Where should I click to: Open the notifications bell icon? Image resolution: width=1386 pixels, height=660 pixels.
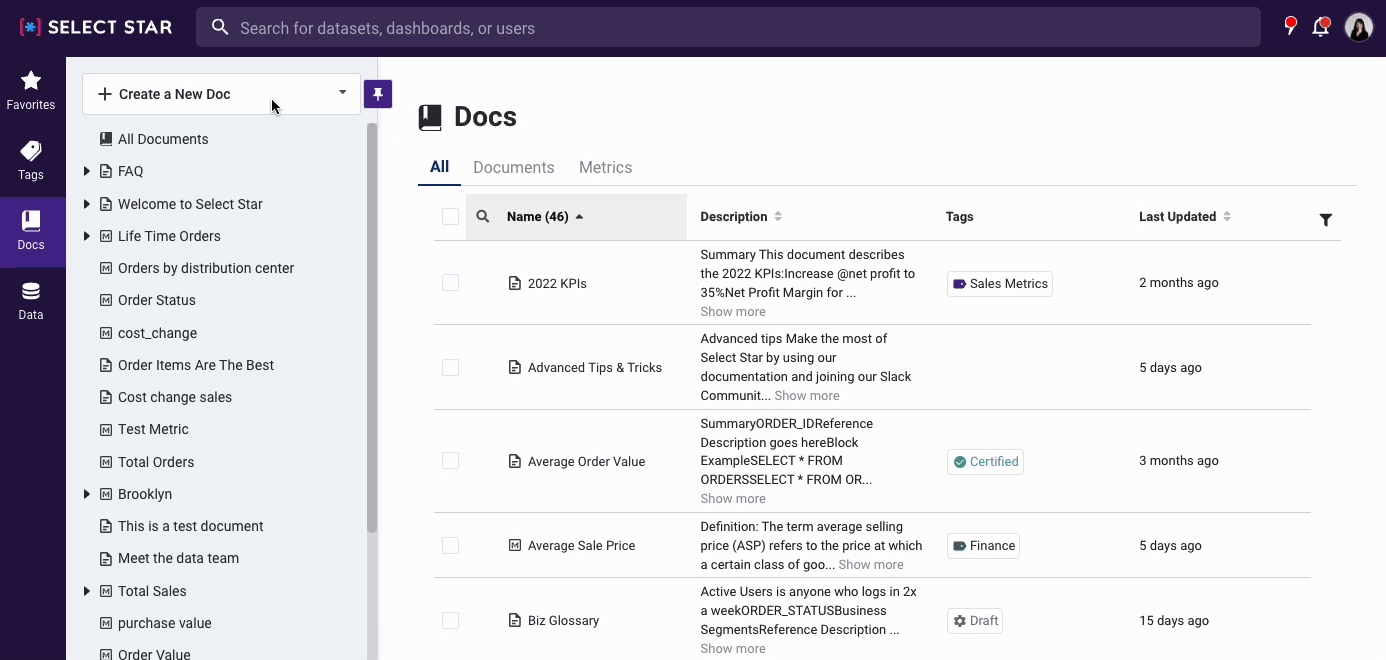point(1321,27)
